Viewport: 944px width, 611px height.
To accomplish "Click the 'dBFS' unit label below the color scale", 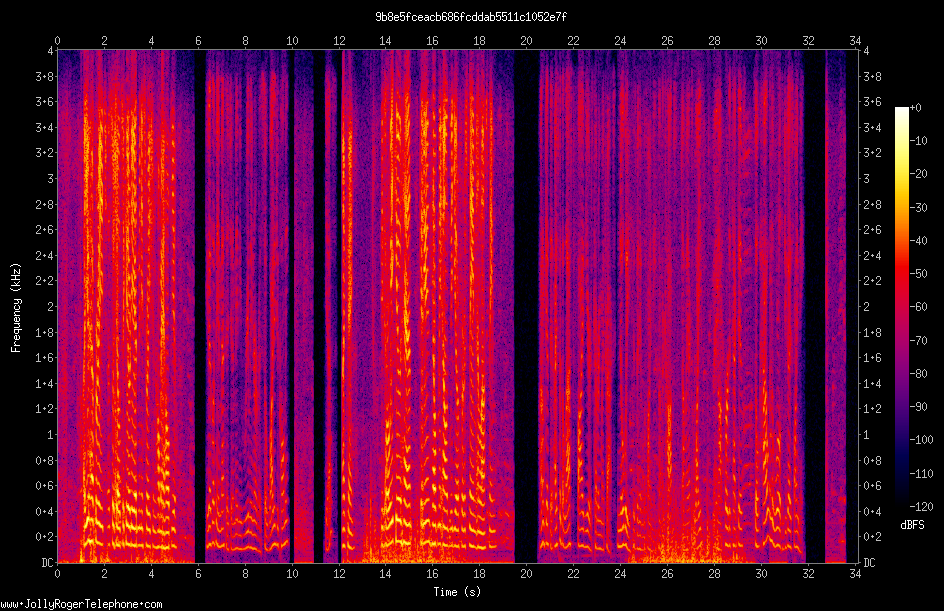I will (x=912, y=525).
